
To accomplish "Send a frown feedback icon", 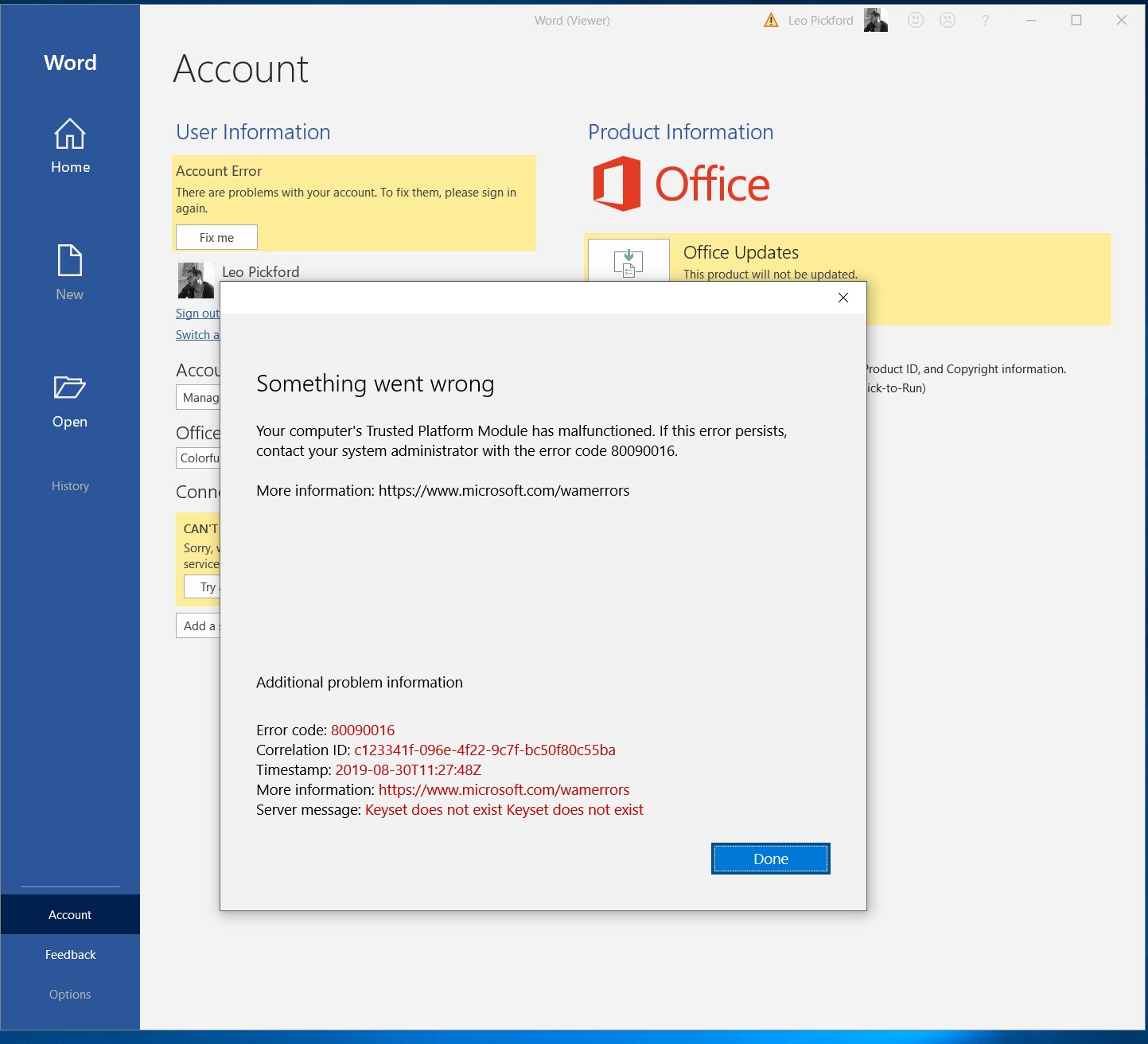I will click(x=948, y=21).
